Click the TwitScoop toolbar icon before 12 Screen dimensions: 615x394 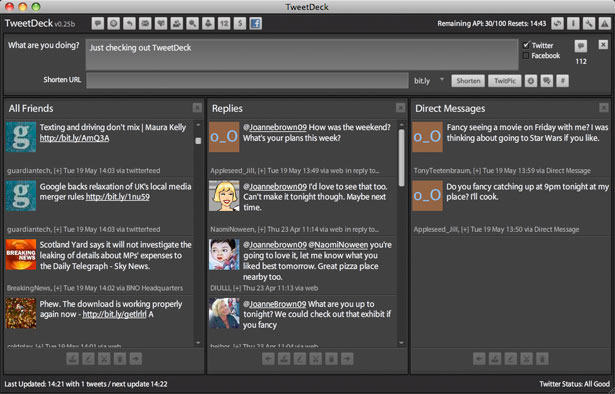208,24
